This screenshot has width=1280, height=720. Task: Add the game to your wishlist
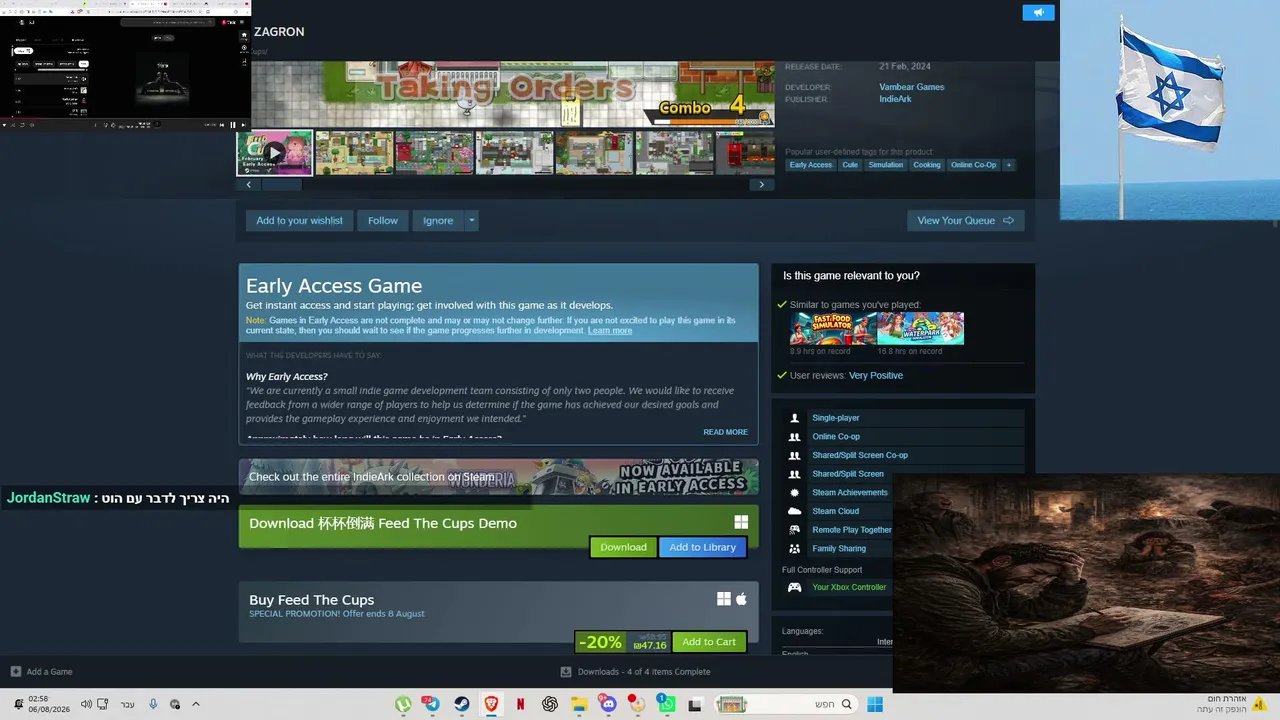(299, 220)
